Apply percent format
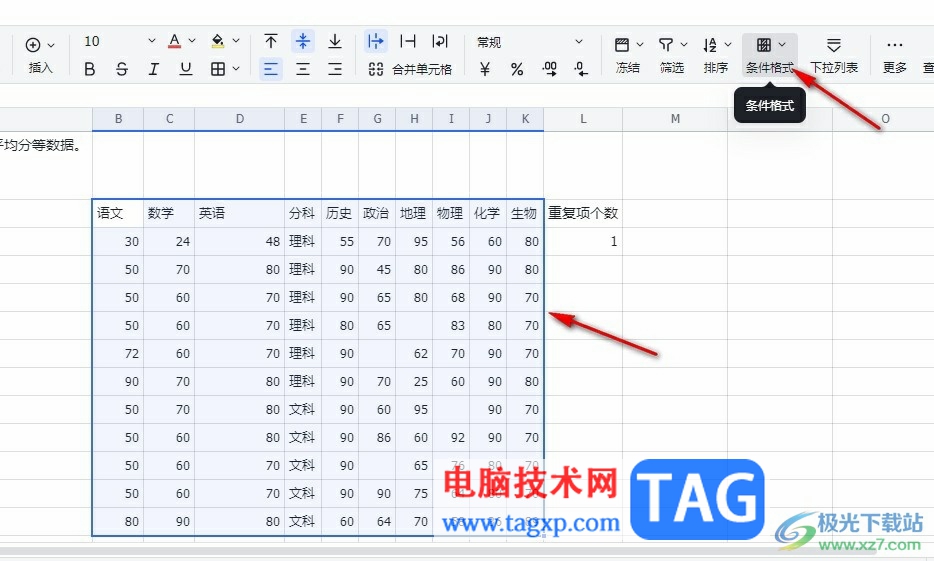 pyautogui.click(x=517, y=70)
